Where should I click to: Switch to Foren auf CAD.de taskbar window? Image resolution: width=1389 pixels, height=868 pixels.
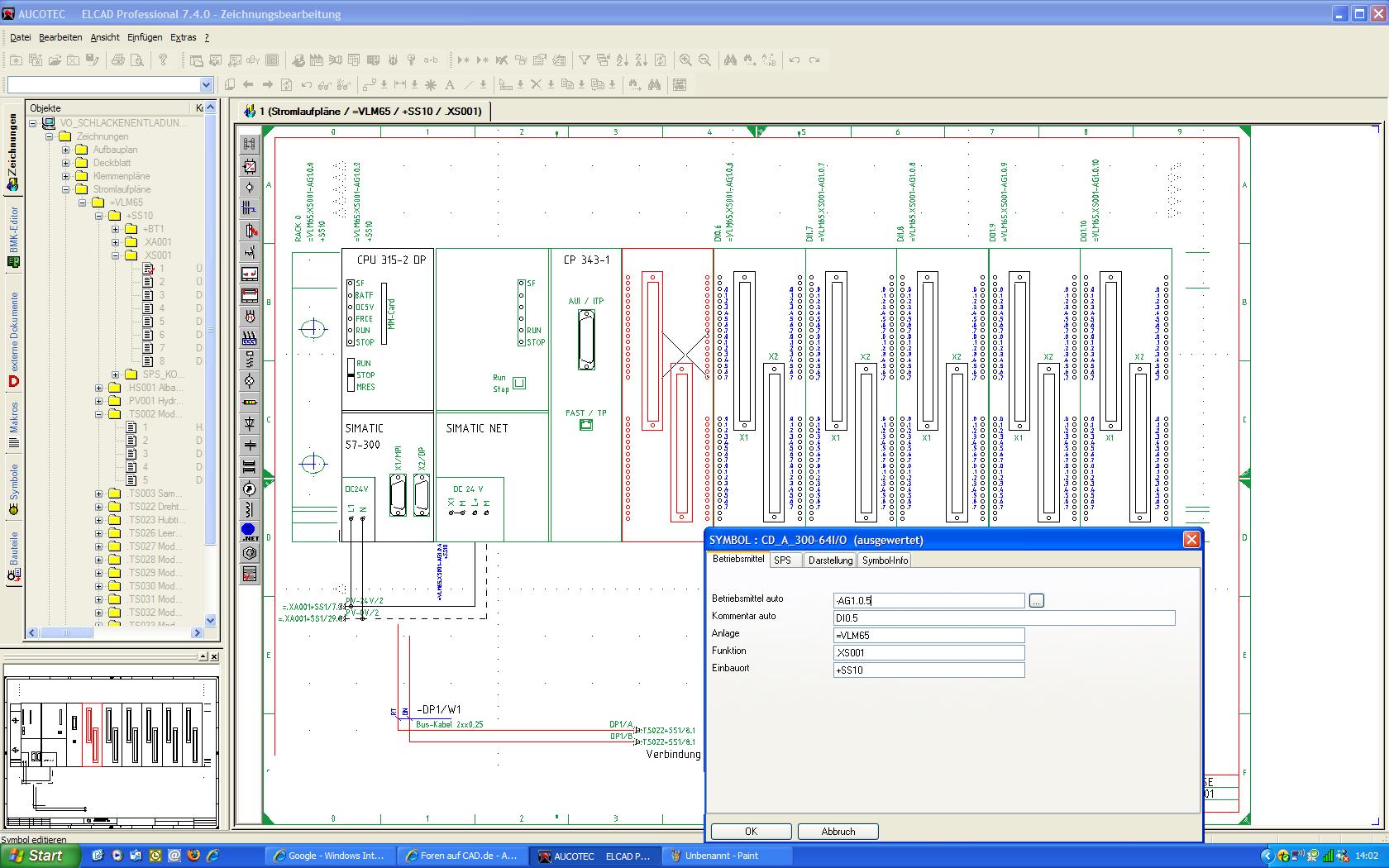pos(461,856)
